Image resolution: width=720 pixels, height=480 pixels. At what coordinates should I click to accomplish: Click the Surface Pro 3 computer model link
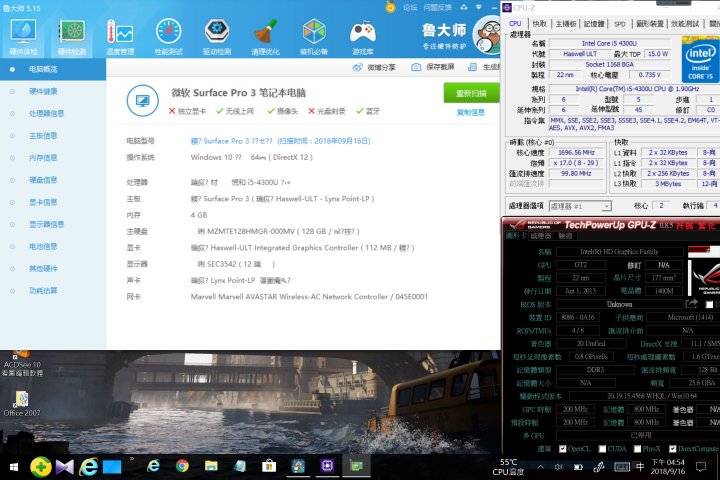280,141
